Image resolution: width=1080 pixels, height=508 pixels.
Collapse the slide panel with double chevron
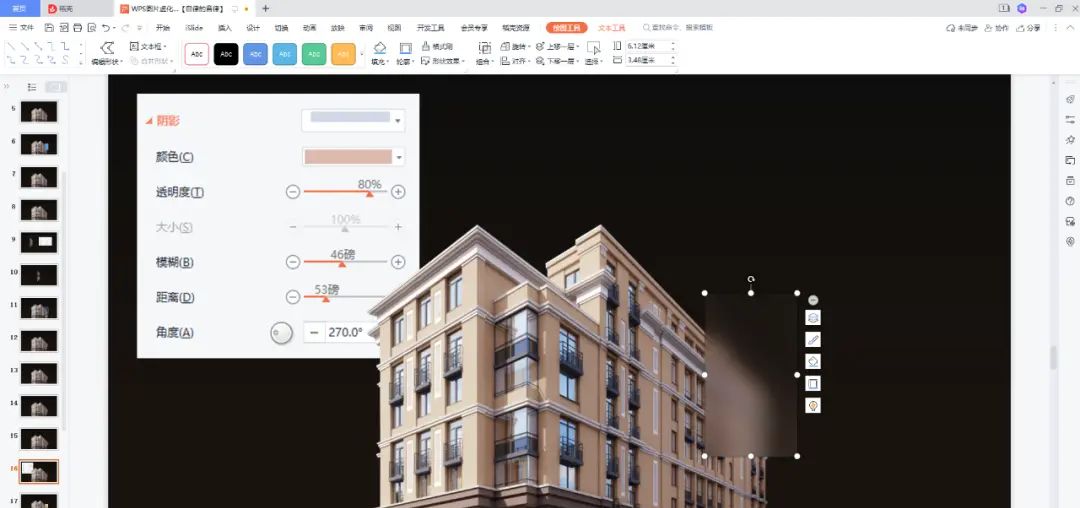6,87
